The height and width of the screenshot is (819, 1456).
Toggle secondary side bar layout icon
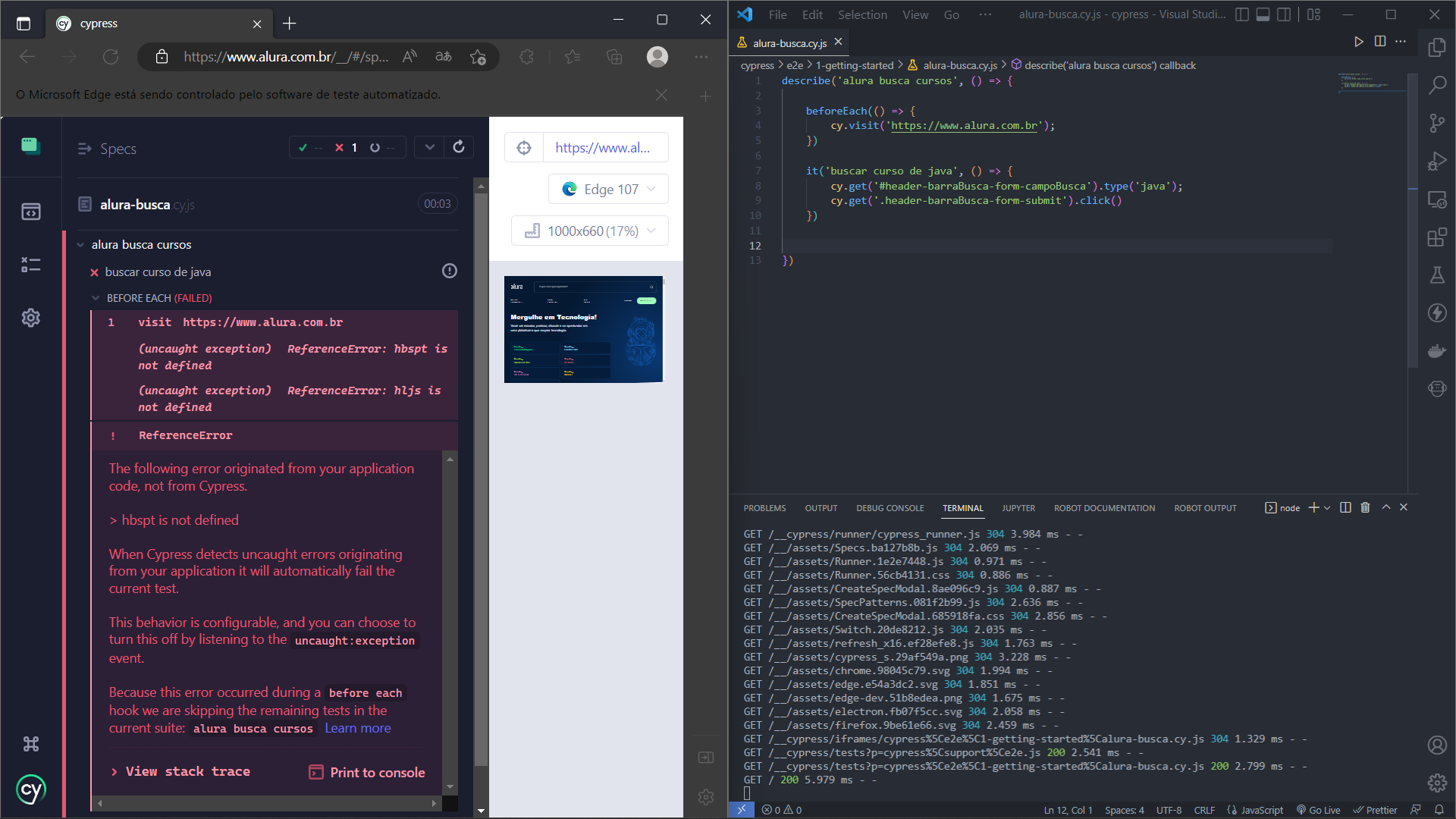(1284, 14)
